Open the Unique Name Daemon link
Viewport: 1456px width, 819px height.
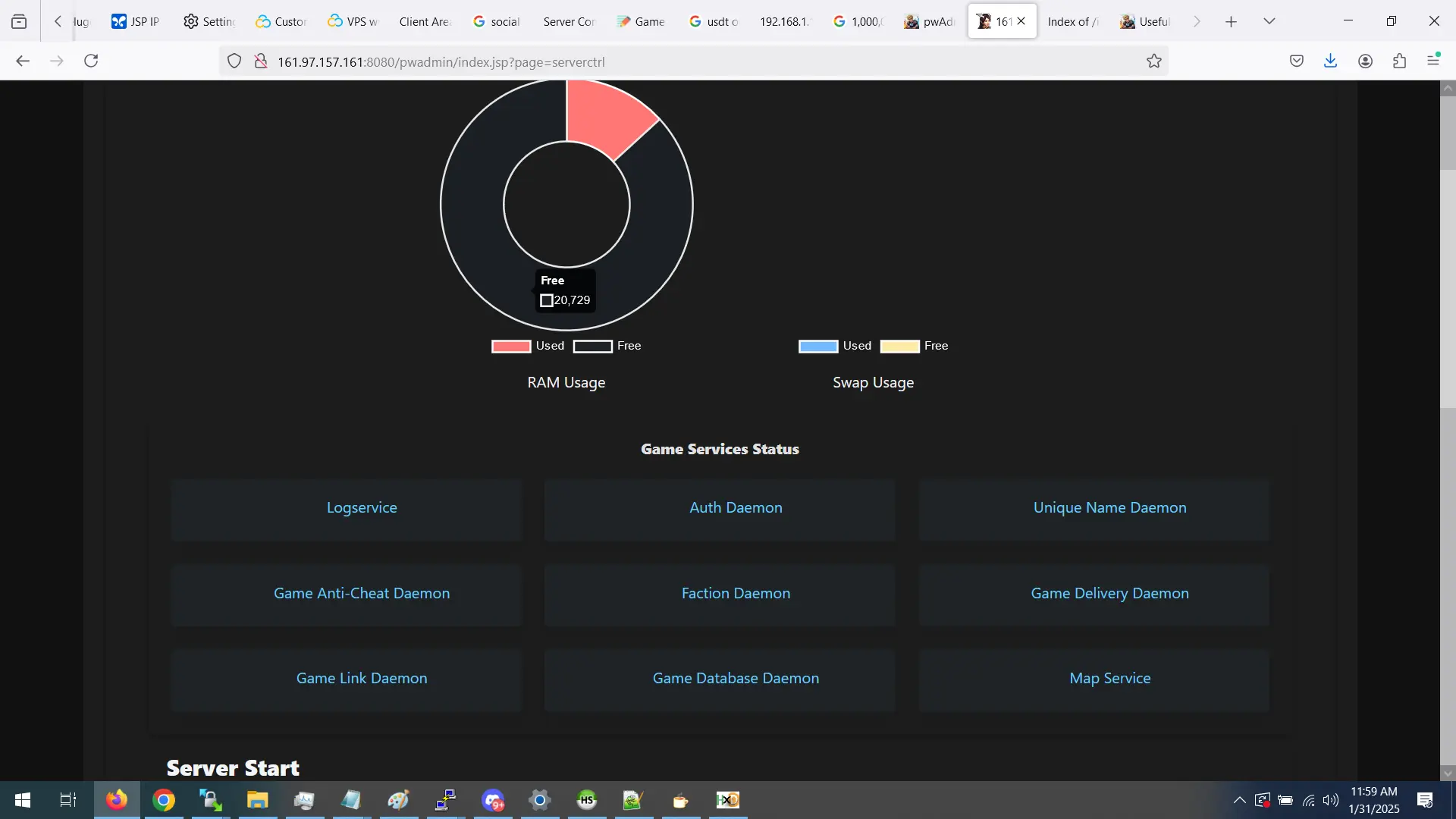click(1109, 508)
